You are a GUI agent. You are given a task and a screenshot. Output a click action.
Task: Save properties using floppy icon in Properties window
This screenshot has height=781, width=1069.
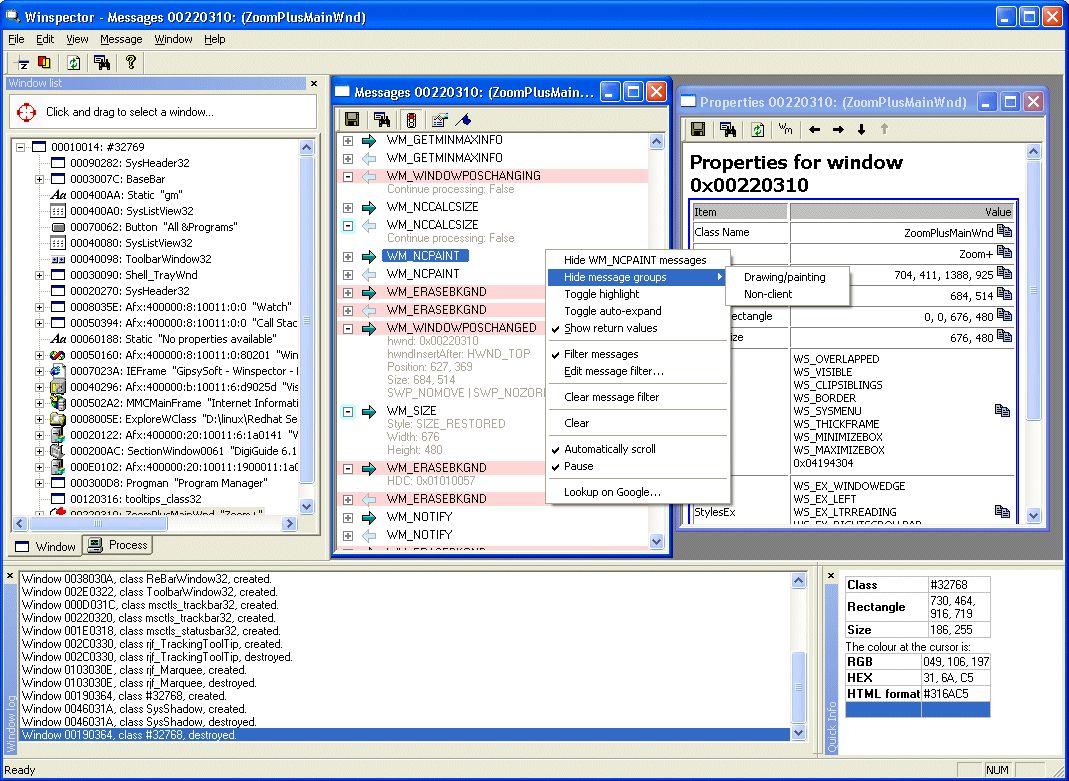pos(698,129)
